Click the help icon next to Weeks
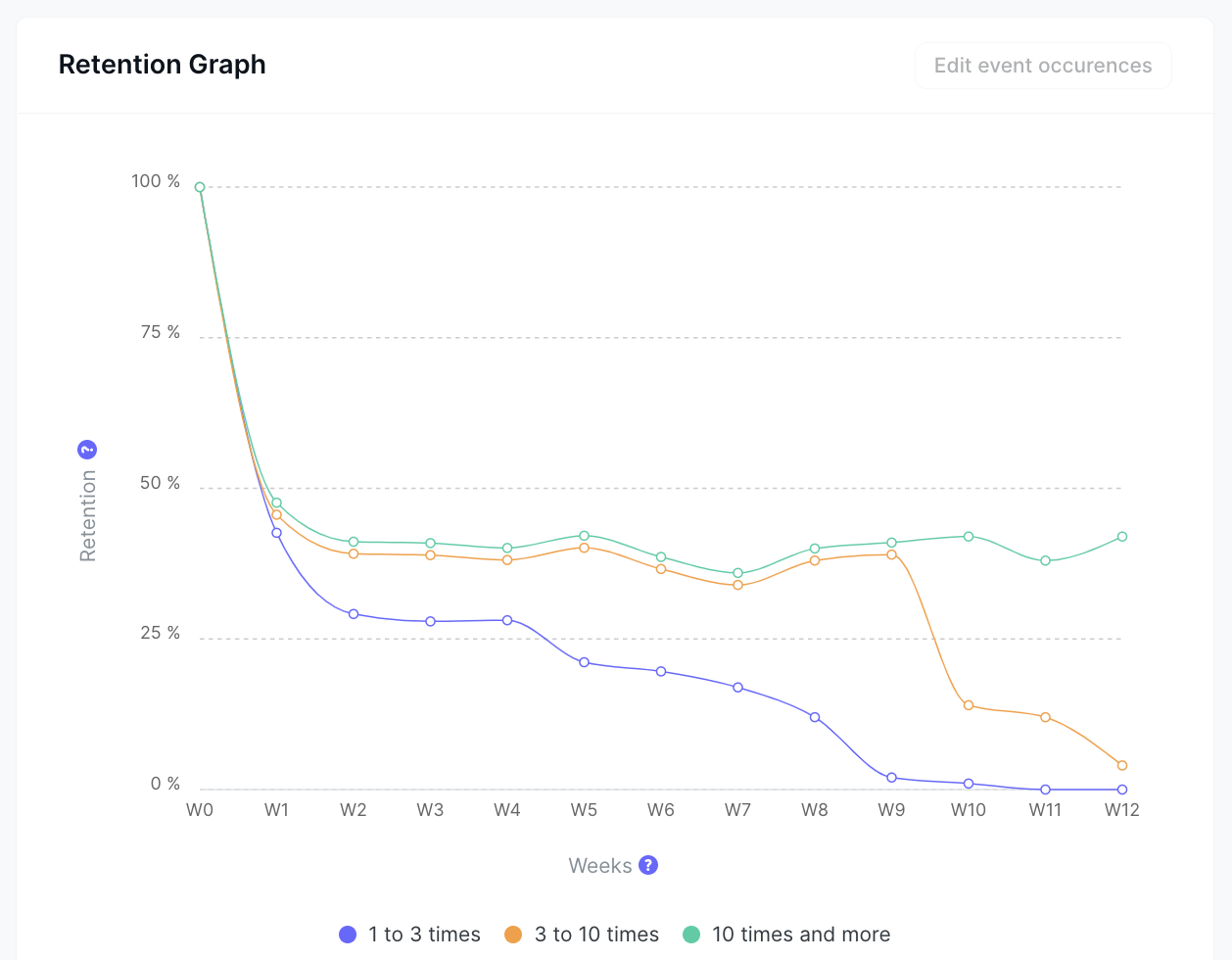The height and width of the screenshot is (960, 1232). pos(648,865)
